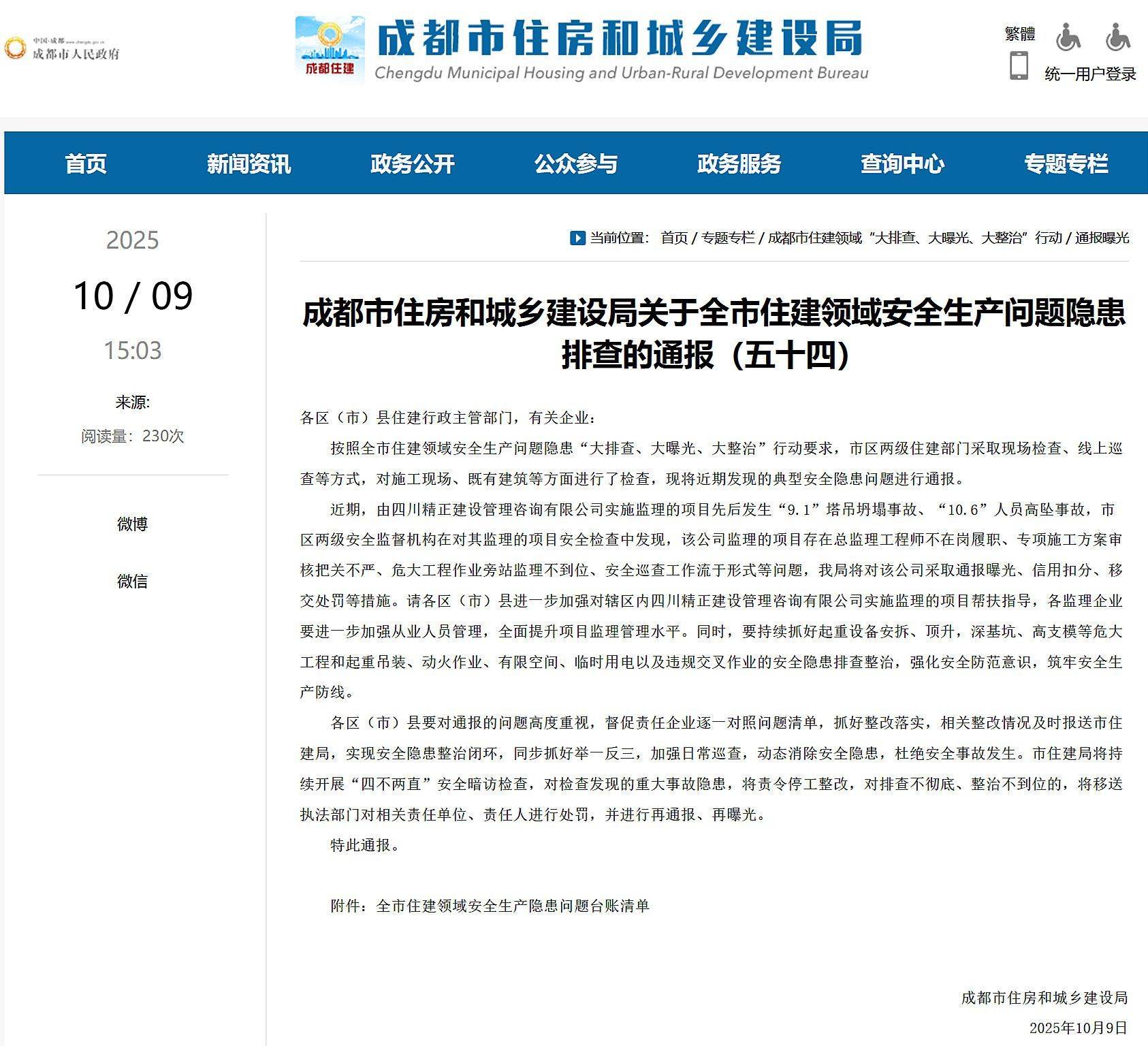Image resolution: width=1148 pixels, height=1046 pixels.
Task: Expand the 政务服务 navigation menu
Action: coord(739,163)
